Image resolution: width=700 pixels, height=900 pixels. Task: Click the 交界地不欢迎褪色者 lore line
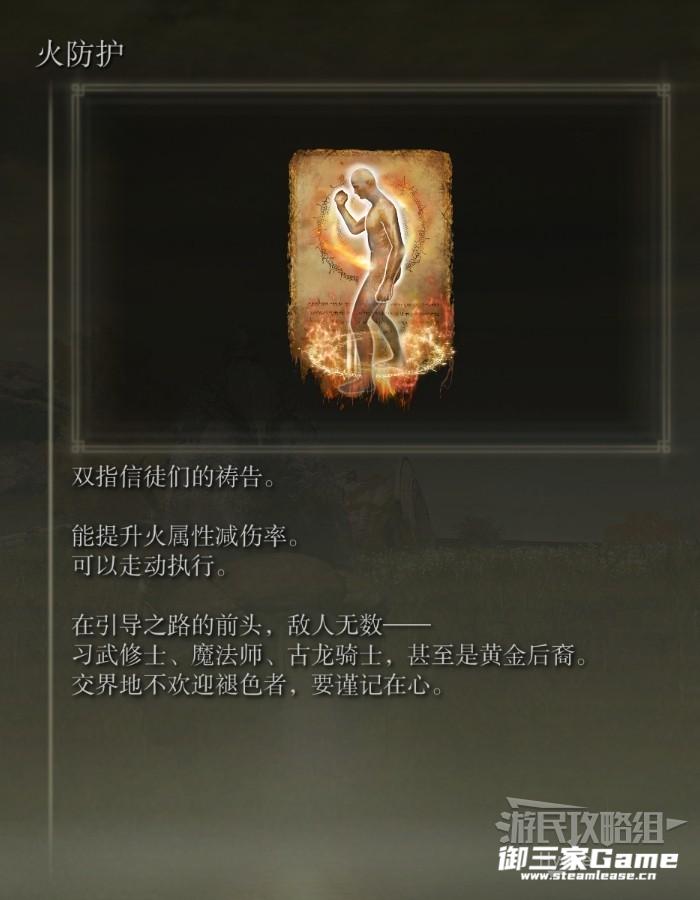258,685
